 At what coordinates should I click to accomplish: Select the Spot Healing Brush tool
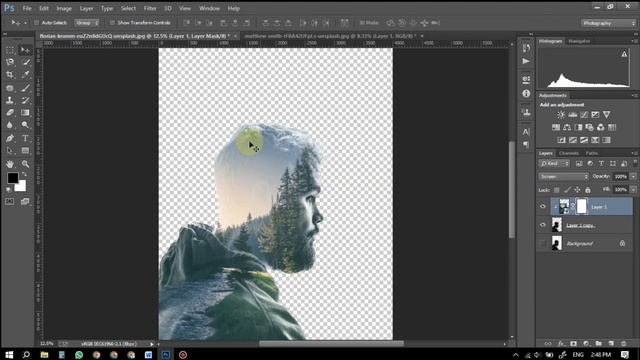tap(10, 88)
